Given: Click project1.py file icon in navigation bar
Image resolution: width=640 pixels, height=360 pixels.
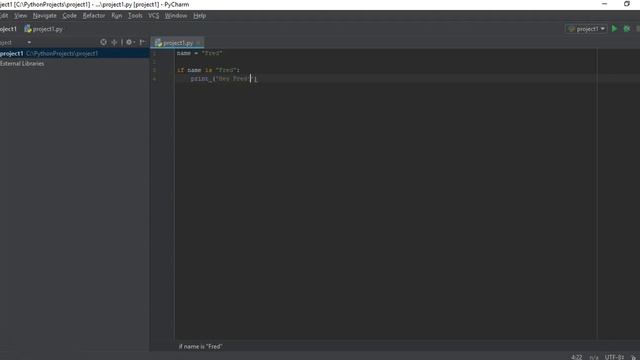Looking at the screenshot, I should click(28, 29).
